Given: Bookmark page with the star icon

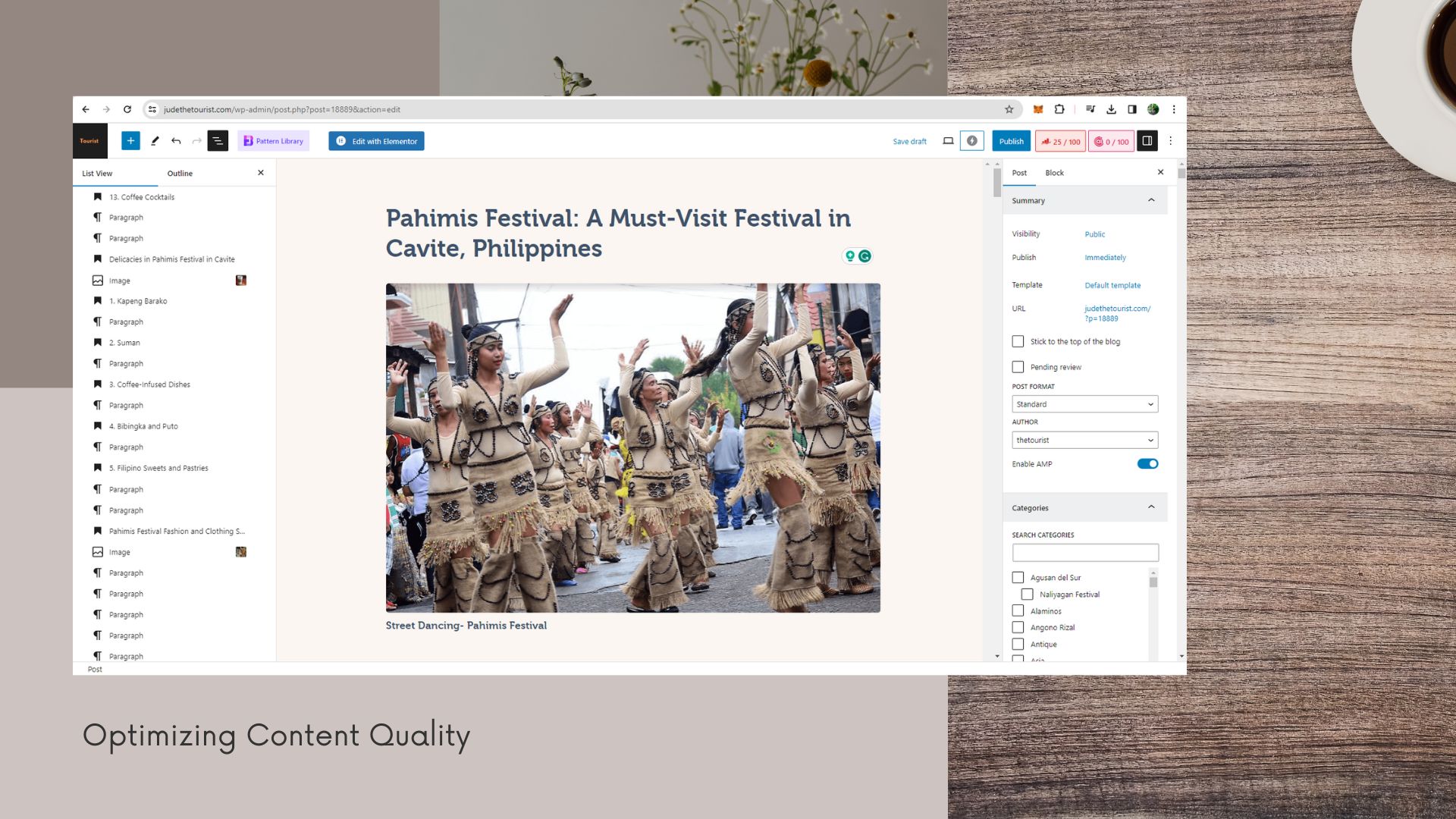Looking at the screenshot, I should (1009, 109).
